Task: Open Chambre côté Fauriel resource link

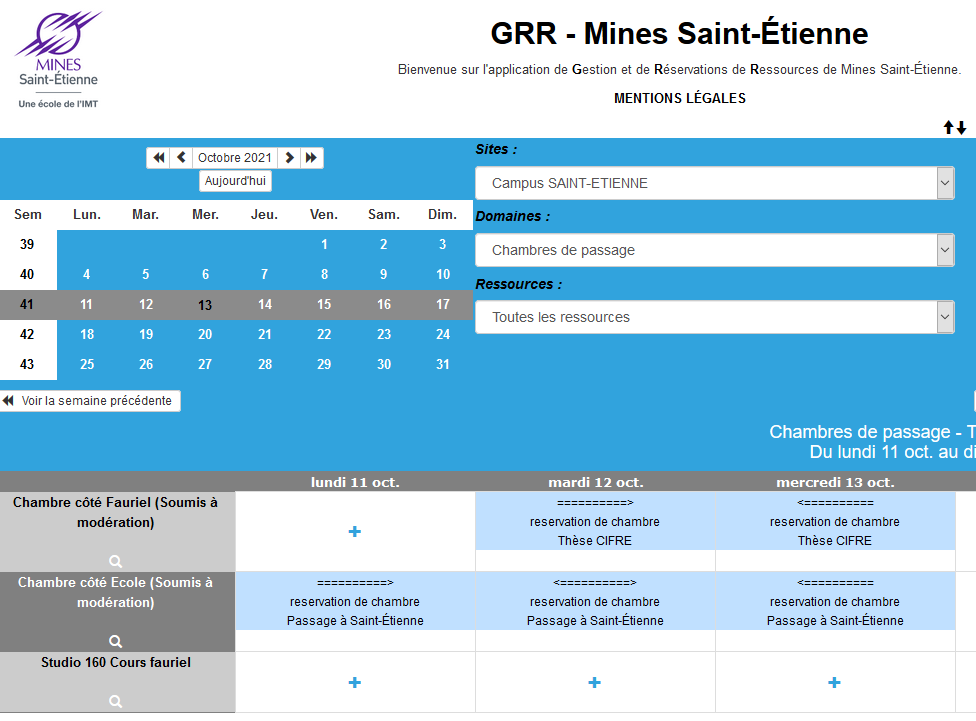Action: click(x=115, y=512)
